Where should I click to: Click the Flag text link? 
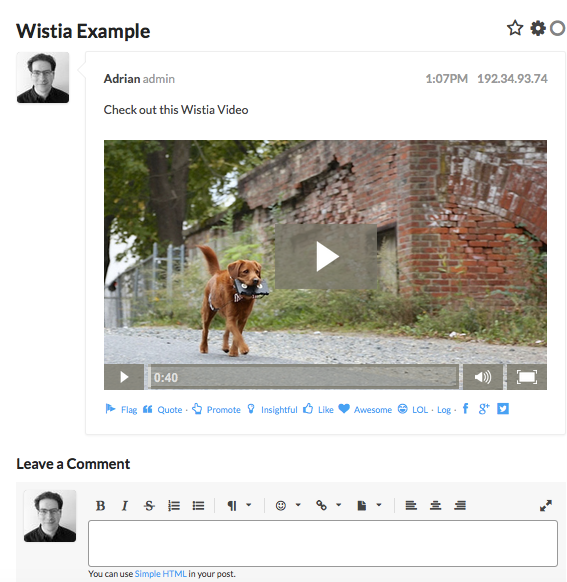pos(129,410)
